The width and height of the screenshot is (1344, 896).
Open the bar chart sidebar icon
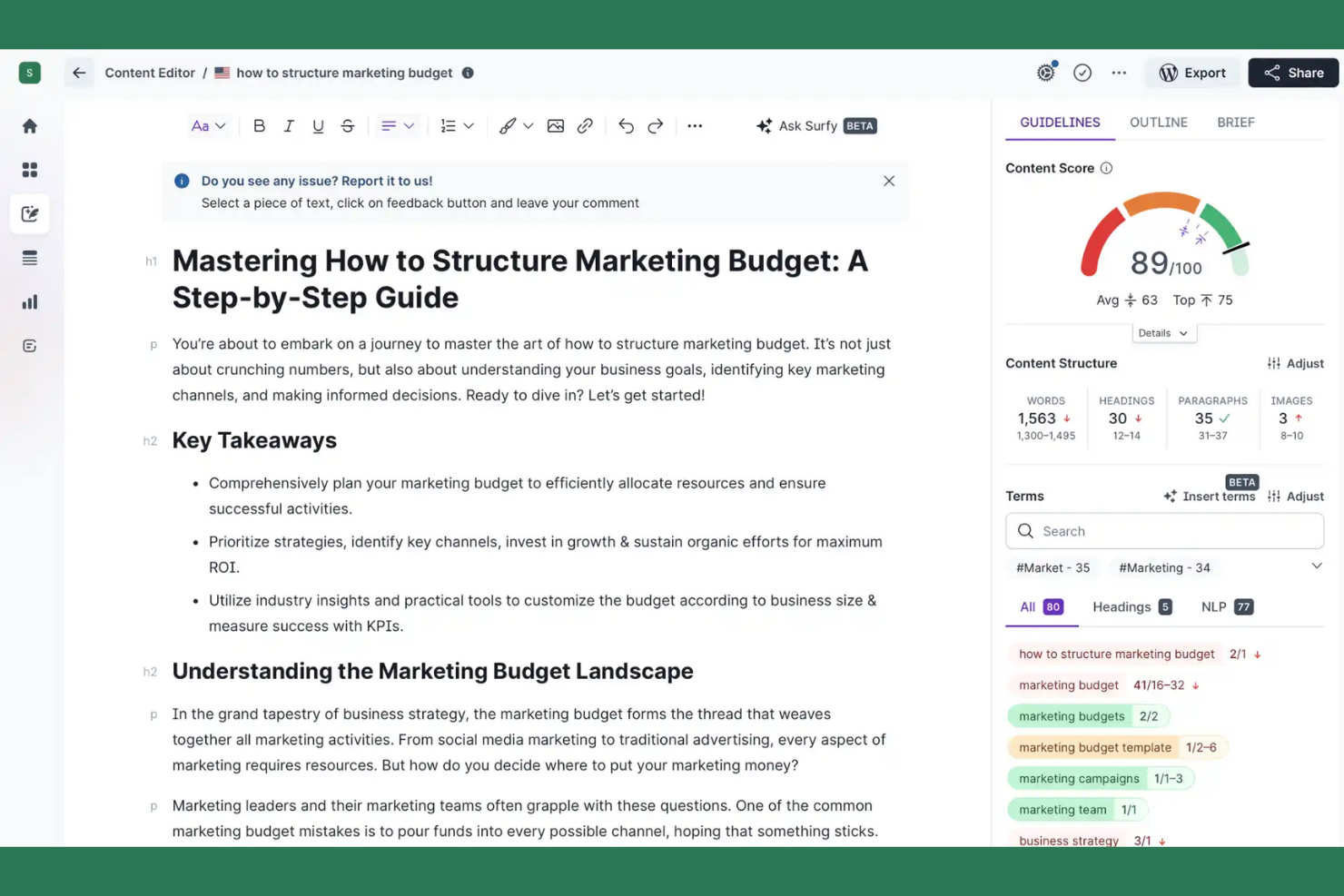point(30,302)
